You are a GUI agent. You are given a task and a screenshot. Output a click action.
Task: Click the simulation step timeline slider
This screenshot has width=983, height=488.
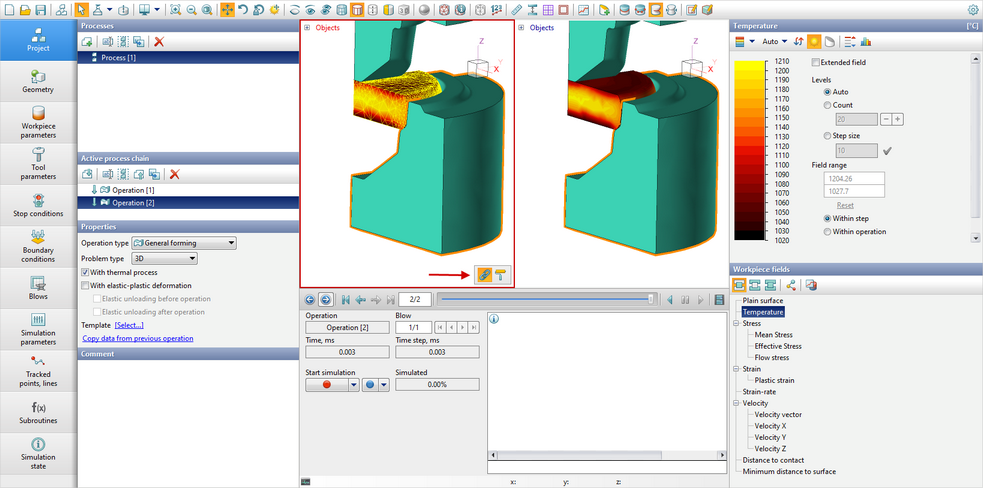coord(545,299)
